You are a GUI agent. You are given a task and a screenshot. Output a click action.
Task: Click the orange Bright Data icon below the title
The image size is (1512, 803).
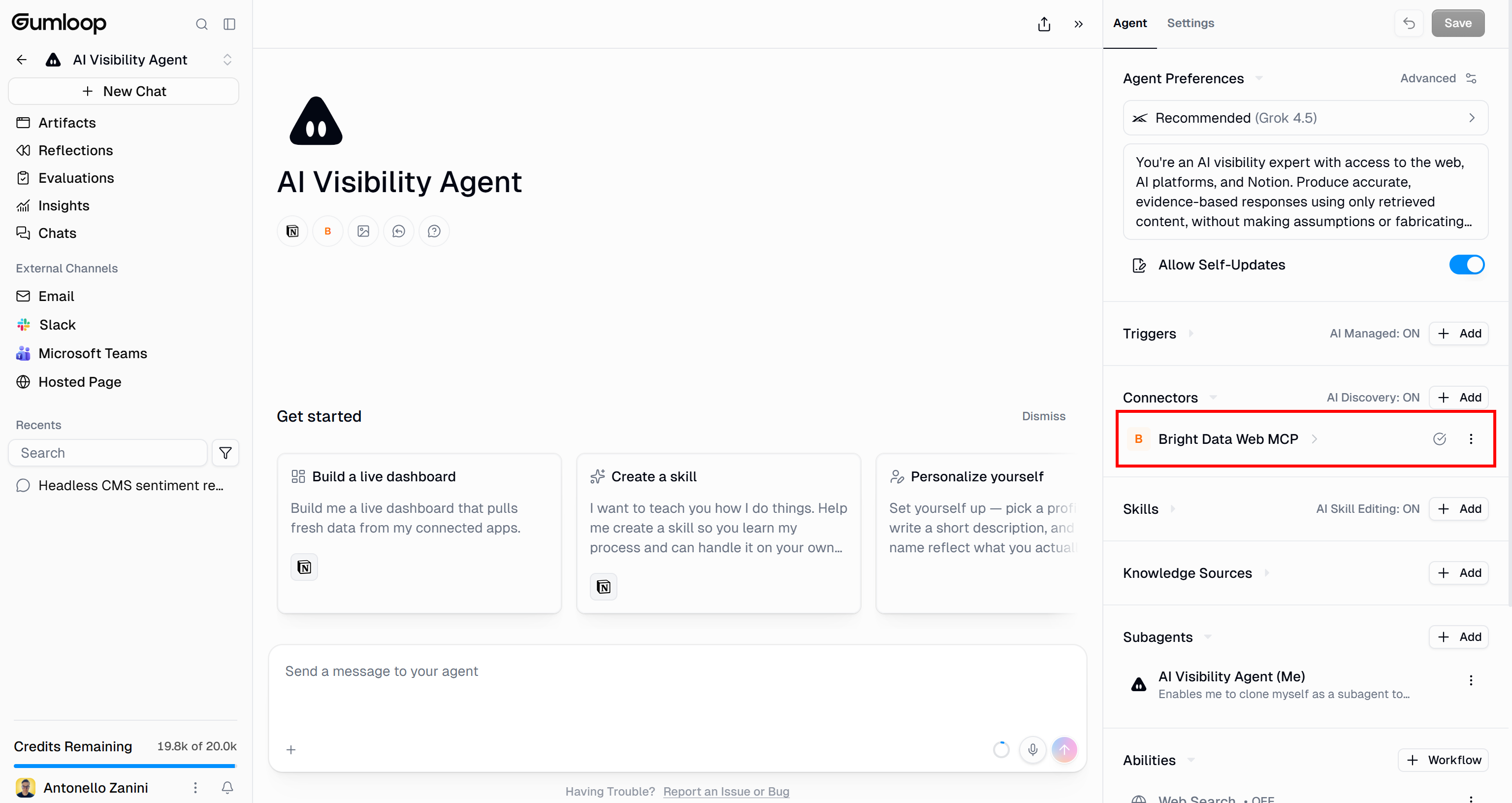coord(327,231)
